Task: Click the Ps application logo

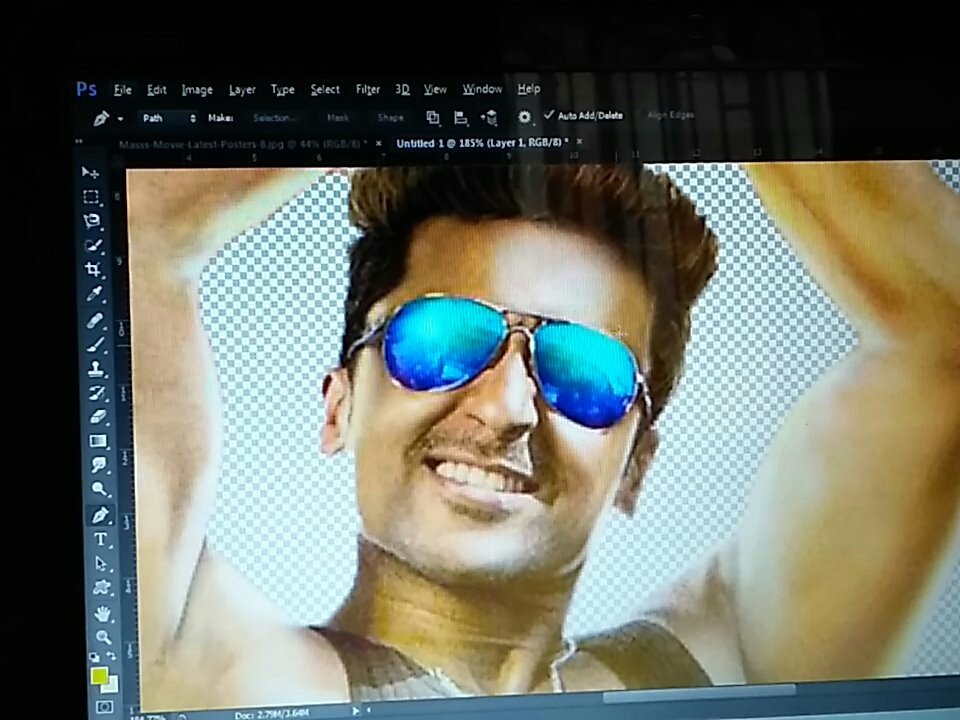Action: [x=86, y=89]
